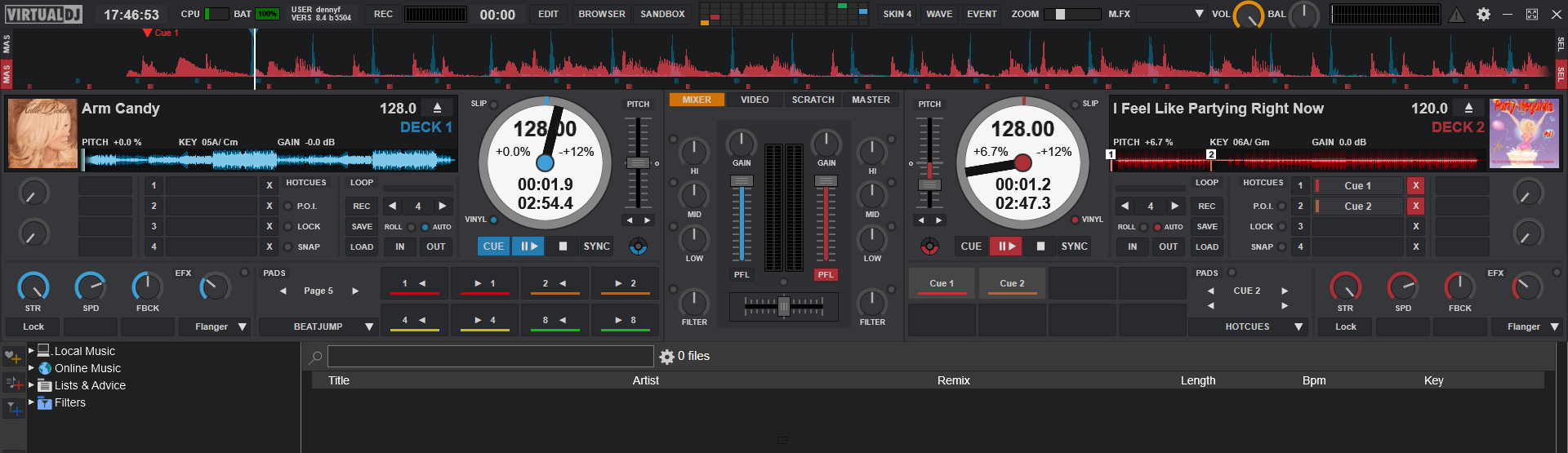Click the browser search input field
1568x453 pixels.
(x=490, y=357)
